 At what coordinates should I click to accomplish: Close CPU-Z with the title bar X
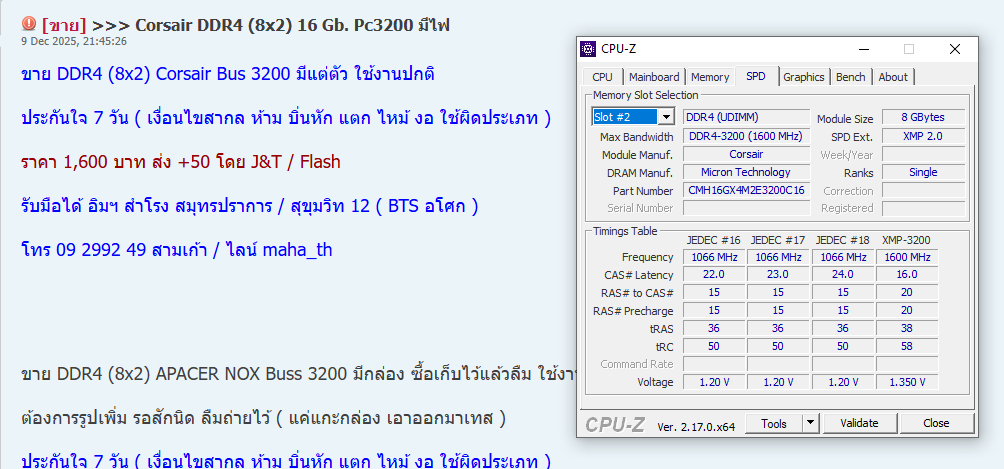[x=955, y=48]
